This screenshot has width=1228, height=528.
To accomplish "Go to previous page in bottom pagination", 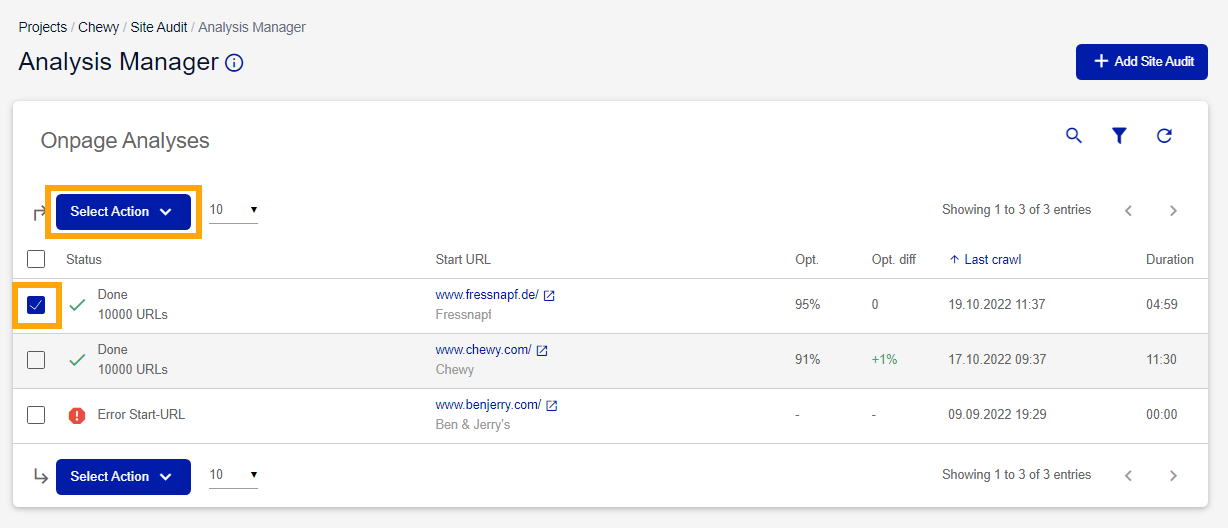I will click(x=1128, y=476).
